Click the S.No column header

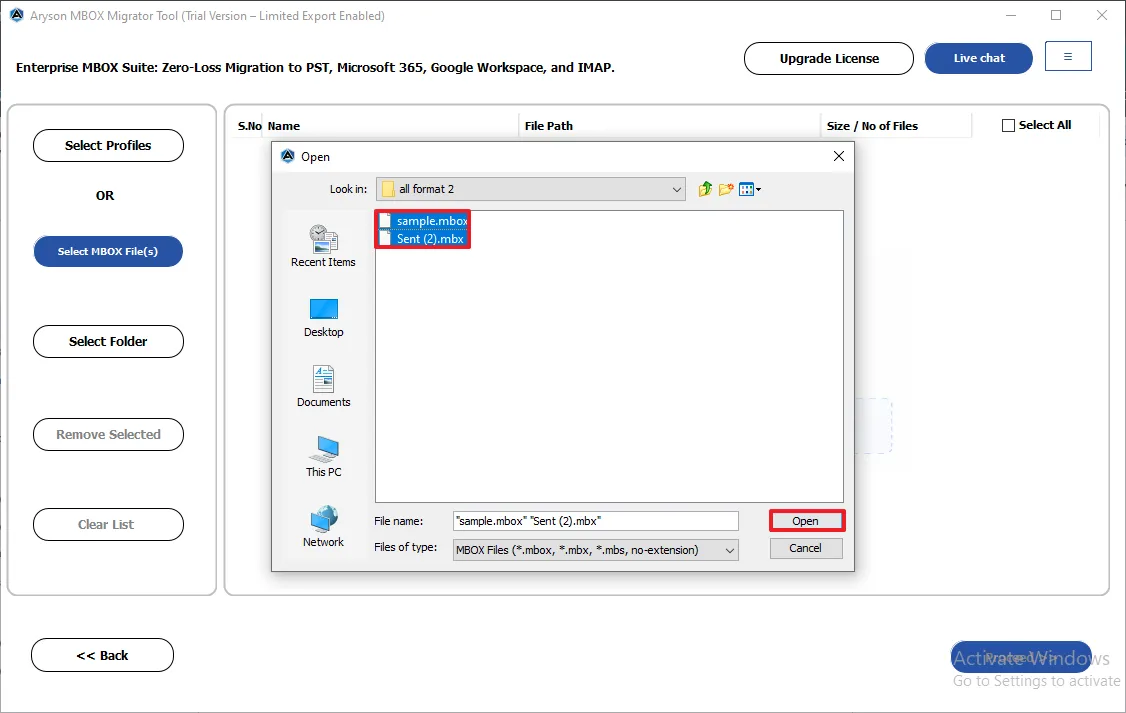249,126
